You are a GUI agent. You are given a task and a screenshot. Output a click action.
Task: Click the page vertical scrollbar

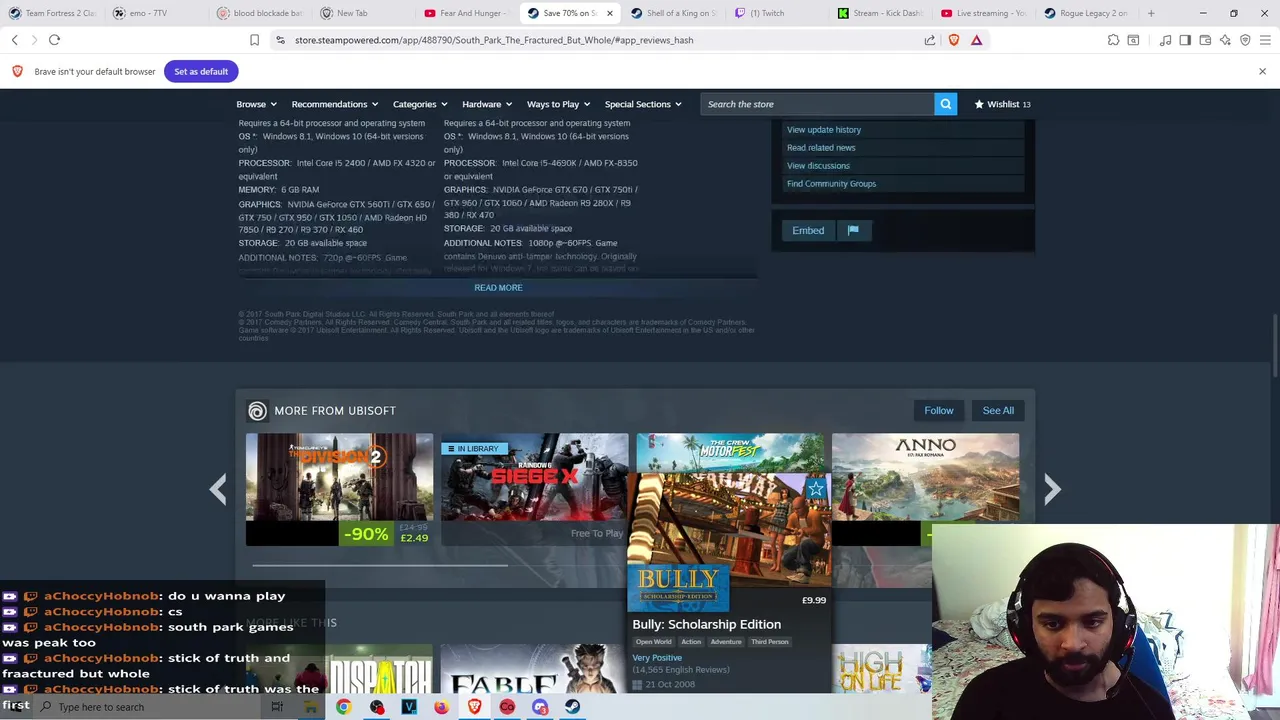point(1274,345)
